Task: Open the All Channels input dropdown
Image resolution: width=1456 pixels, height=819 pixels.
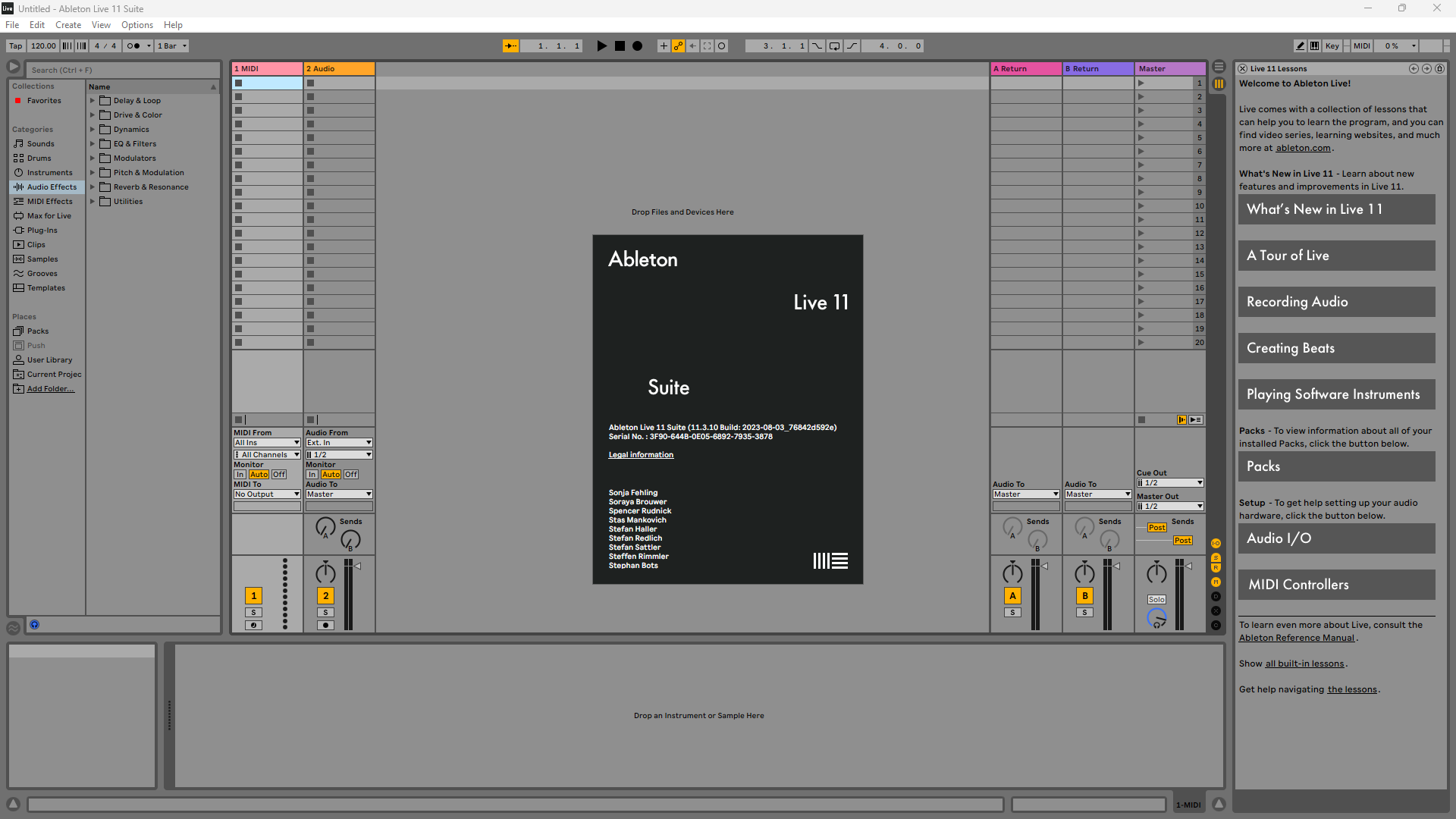Action: (x=267, y=455)
